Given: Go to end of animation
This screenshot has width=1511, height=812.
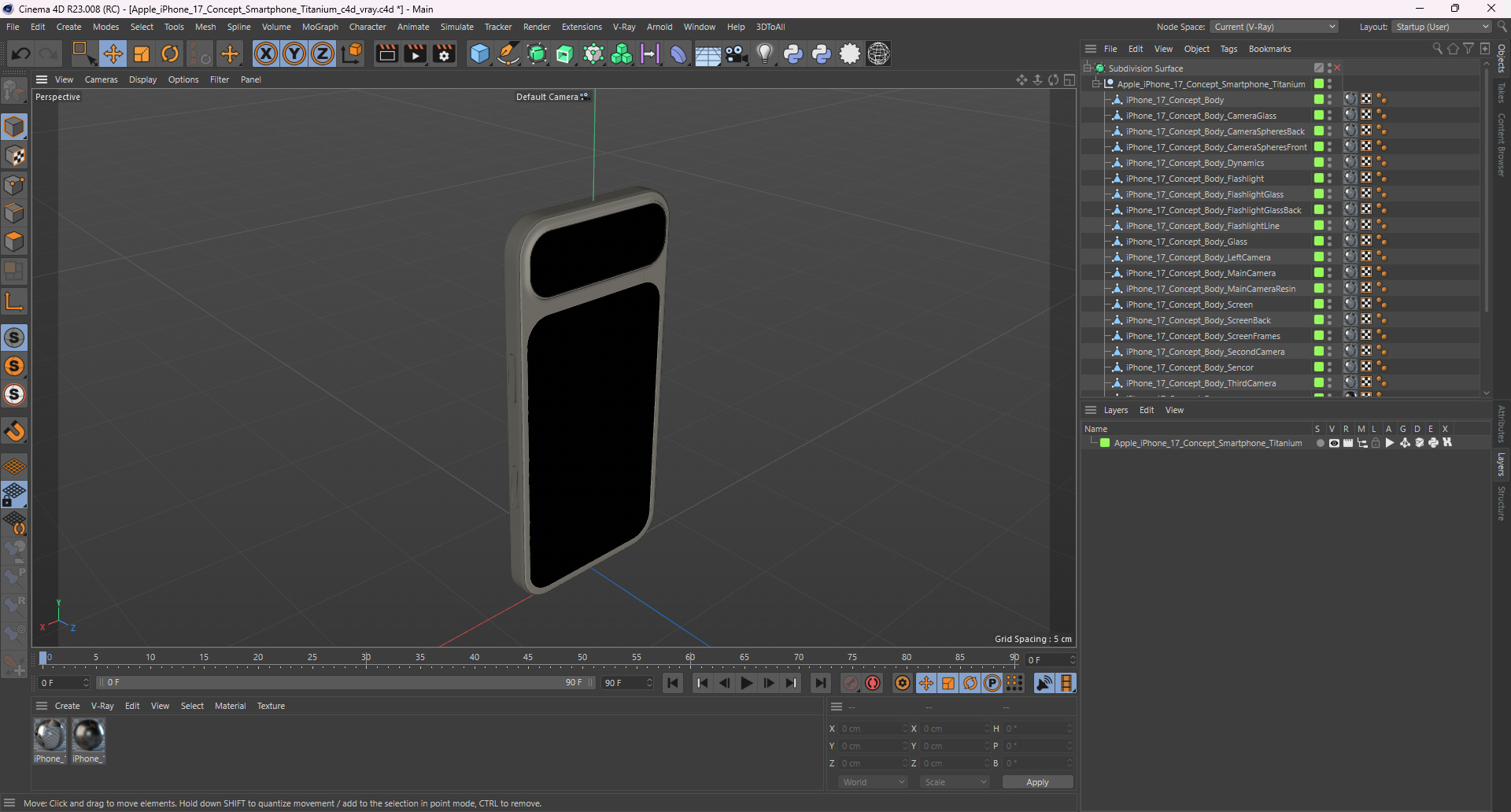Looking at the screenshot, I should tap(820, 683).
